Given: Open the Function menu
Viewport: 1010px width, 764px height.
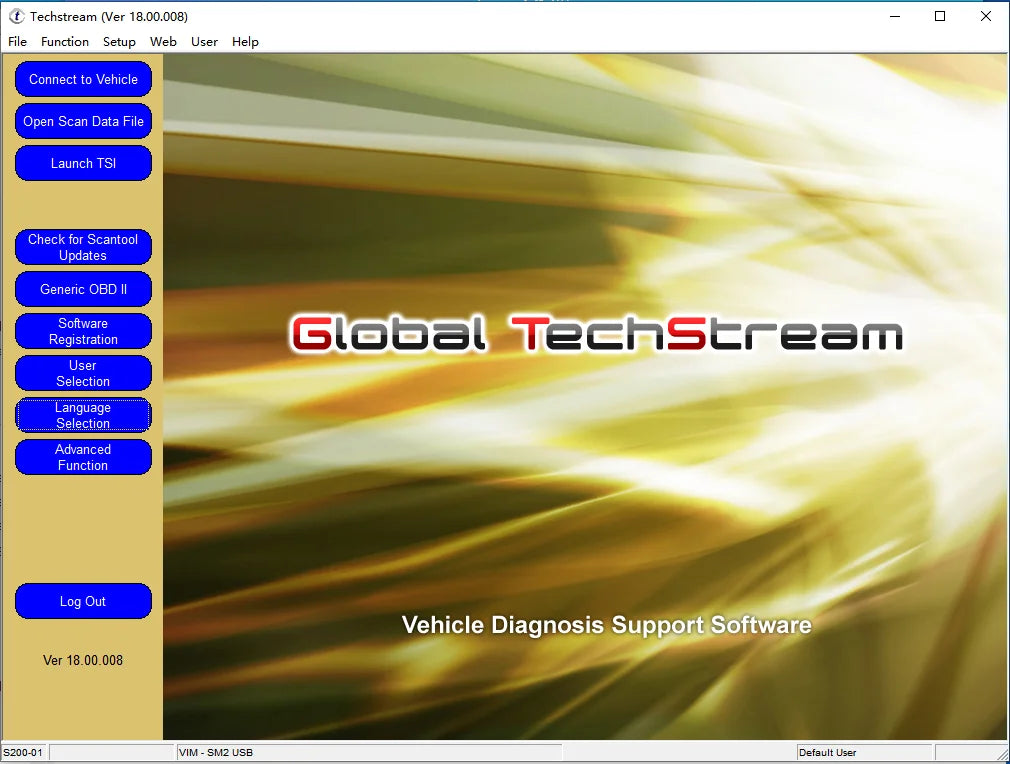Looking at the screenshot, I should (64, 41).
